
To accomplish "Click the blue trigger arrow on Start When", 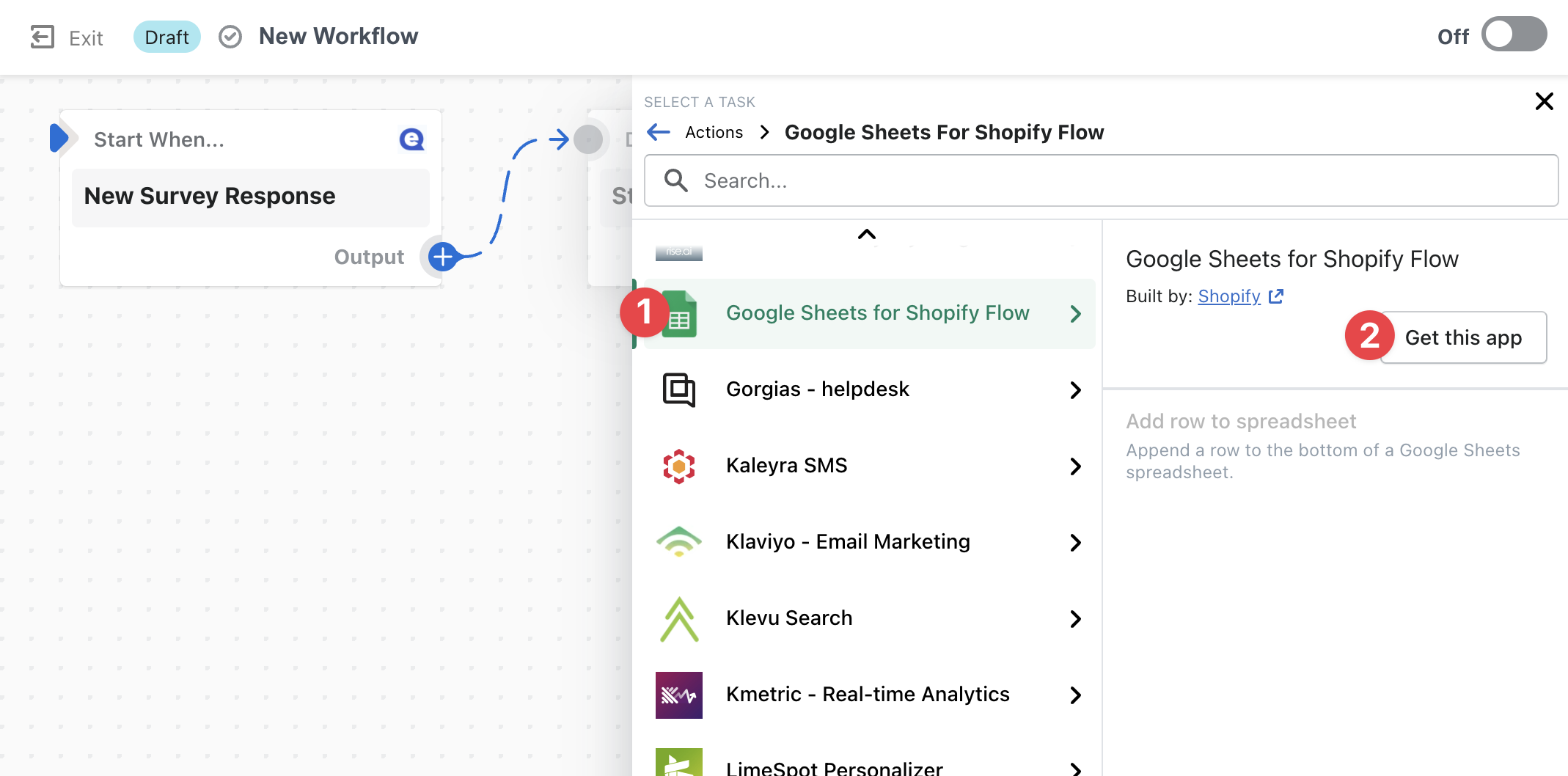I will 59,138.
